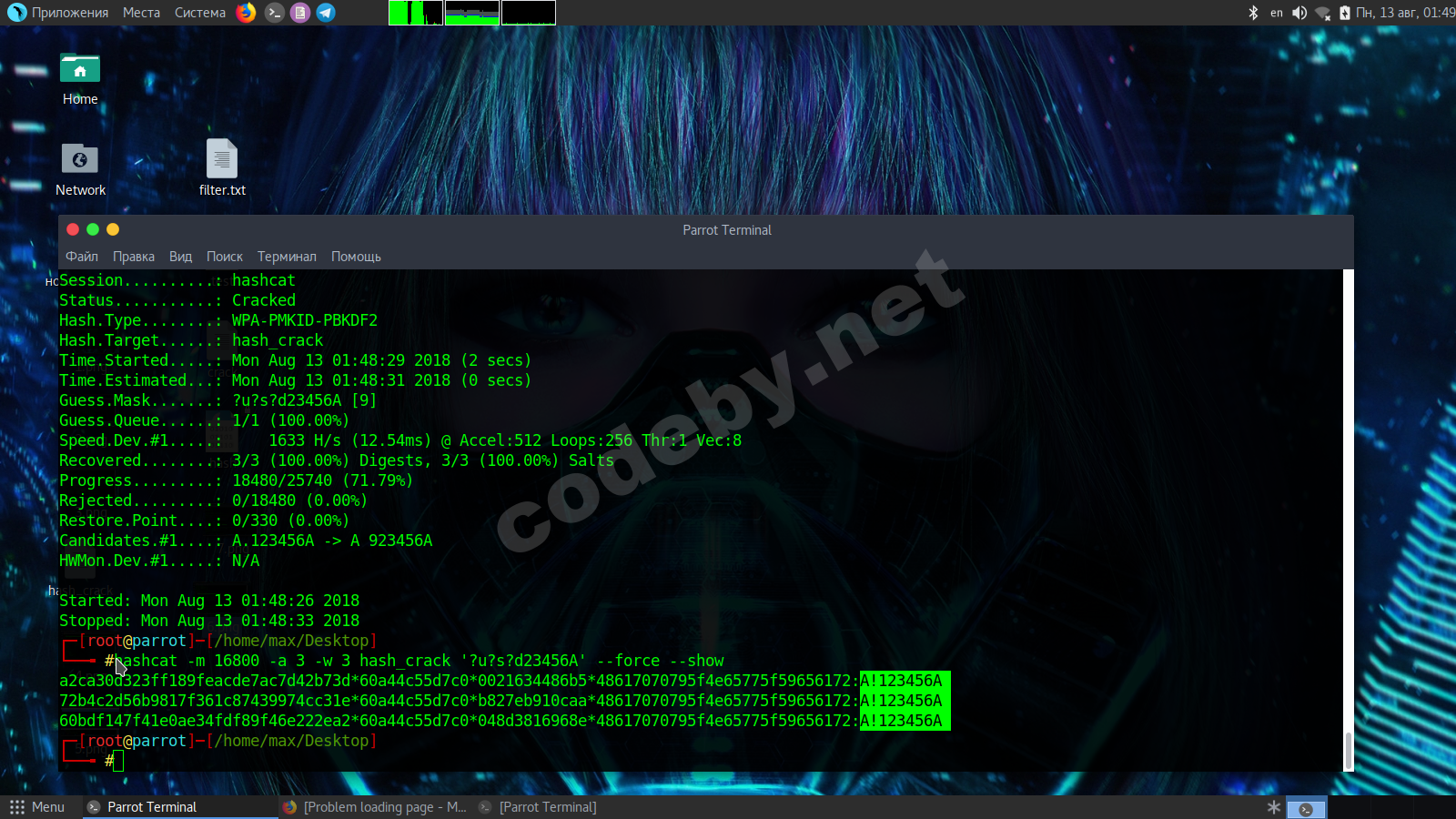1456x819 pixels.
Task: Switch to bracketed [Parrot Terminal] taskbar entry
Action: tap(538, 807)
